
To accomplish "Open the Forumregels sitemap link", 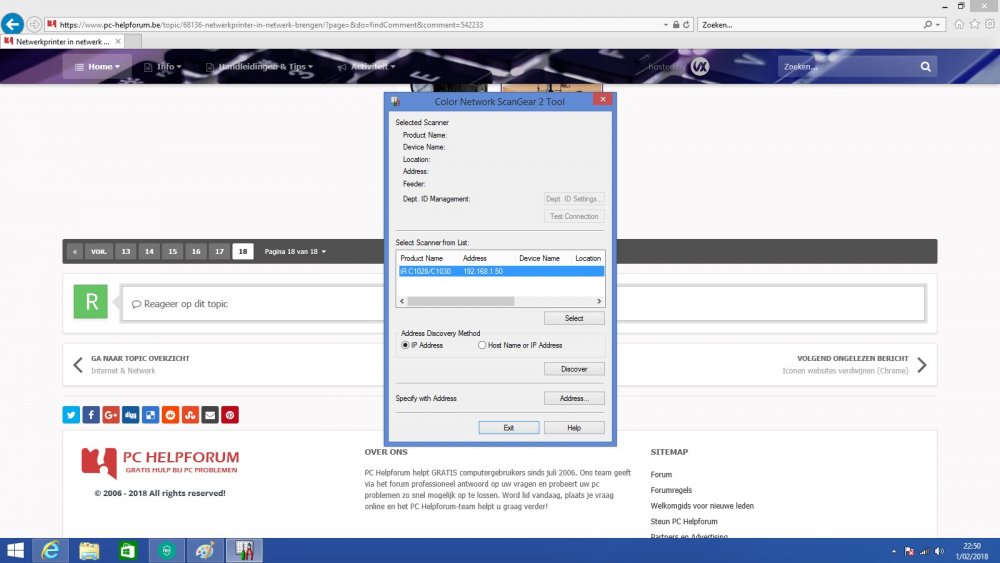I will [x=671, y=490].
